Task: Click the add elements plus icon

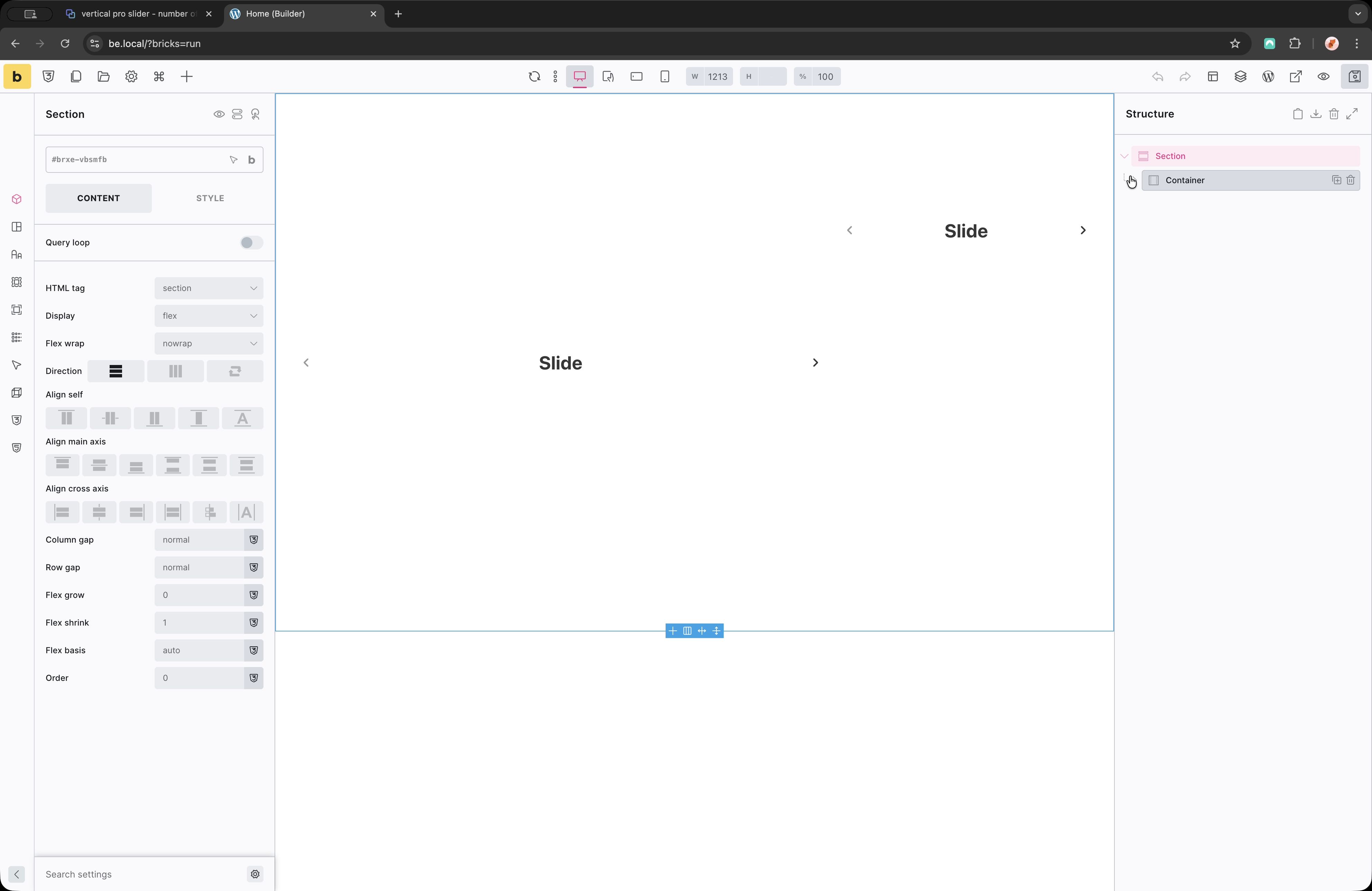Action: pos(186,77)
